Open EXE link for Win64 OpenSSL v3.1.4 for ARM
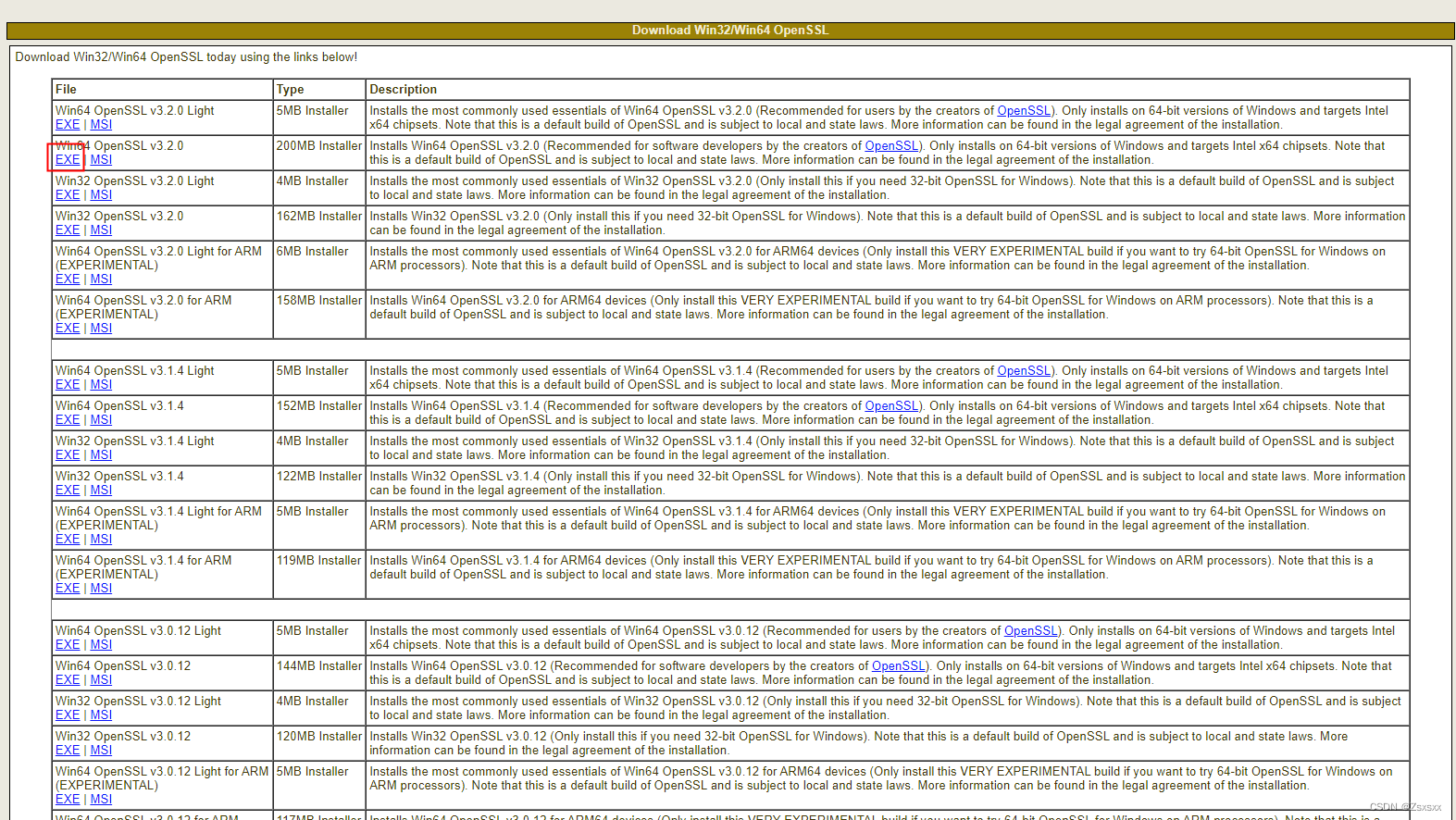This screenshot has width=1456, height=820. (68, 589)
